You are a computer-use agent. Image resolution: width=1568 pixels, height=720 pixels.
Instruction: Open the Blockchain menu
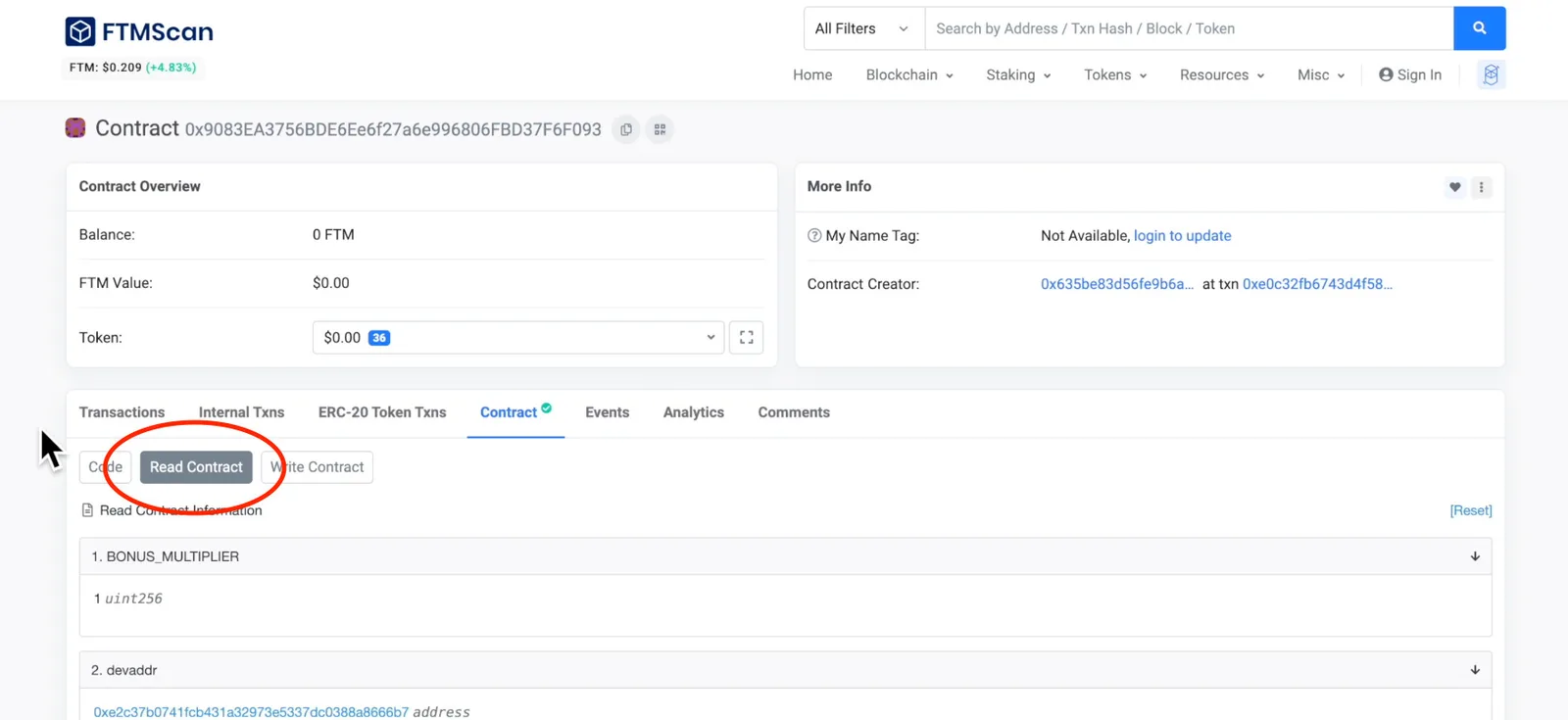[x=909, y=75]
